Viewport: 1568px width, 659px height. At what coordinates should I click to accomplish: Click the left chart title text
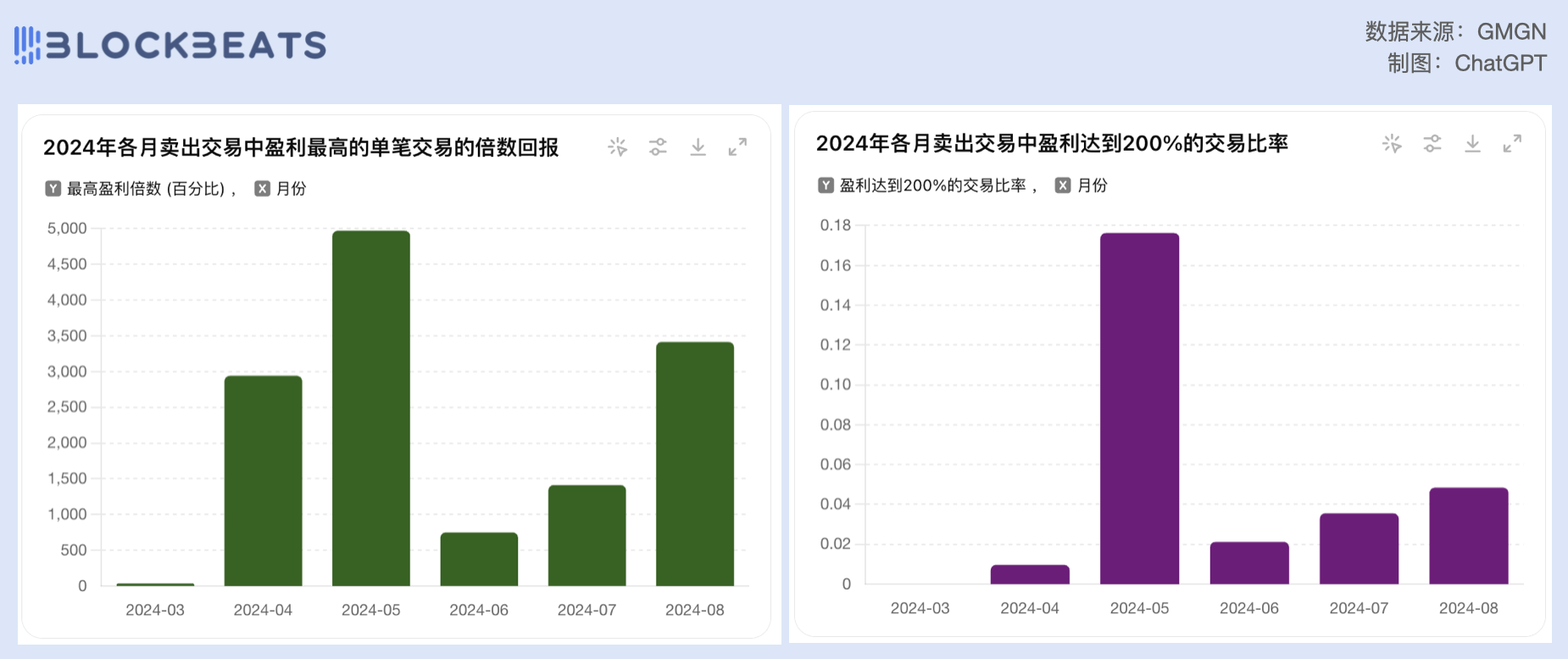(x=301, y=148)
